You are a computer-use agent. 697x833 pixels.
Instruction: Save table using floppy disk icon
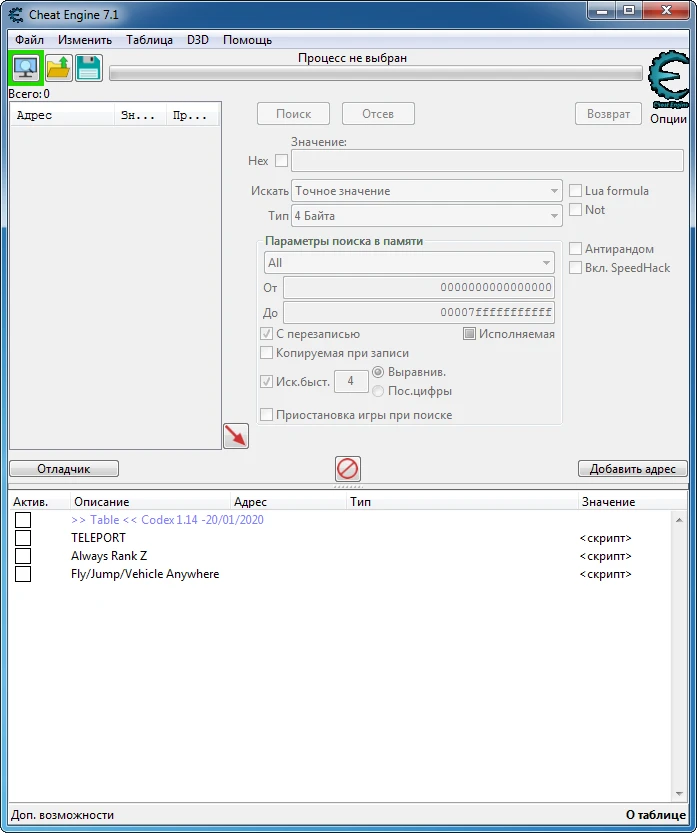pyautogui.click(x=89, y=68)
